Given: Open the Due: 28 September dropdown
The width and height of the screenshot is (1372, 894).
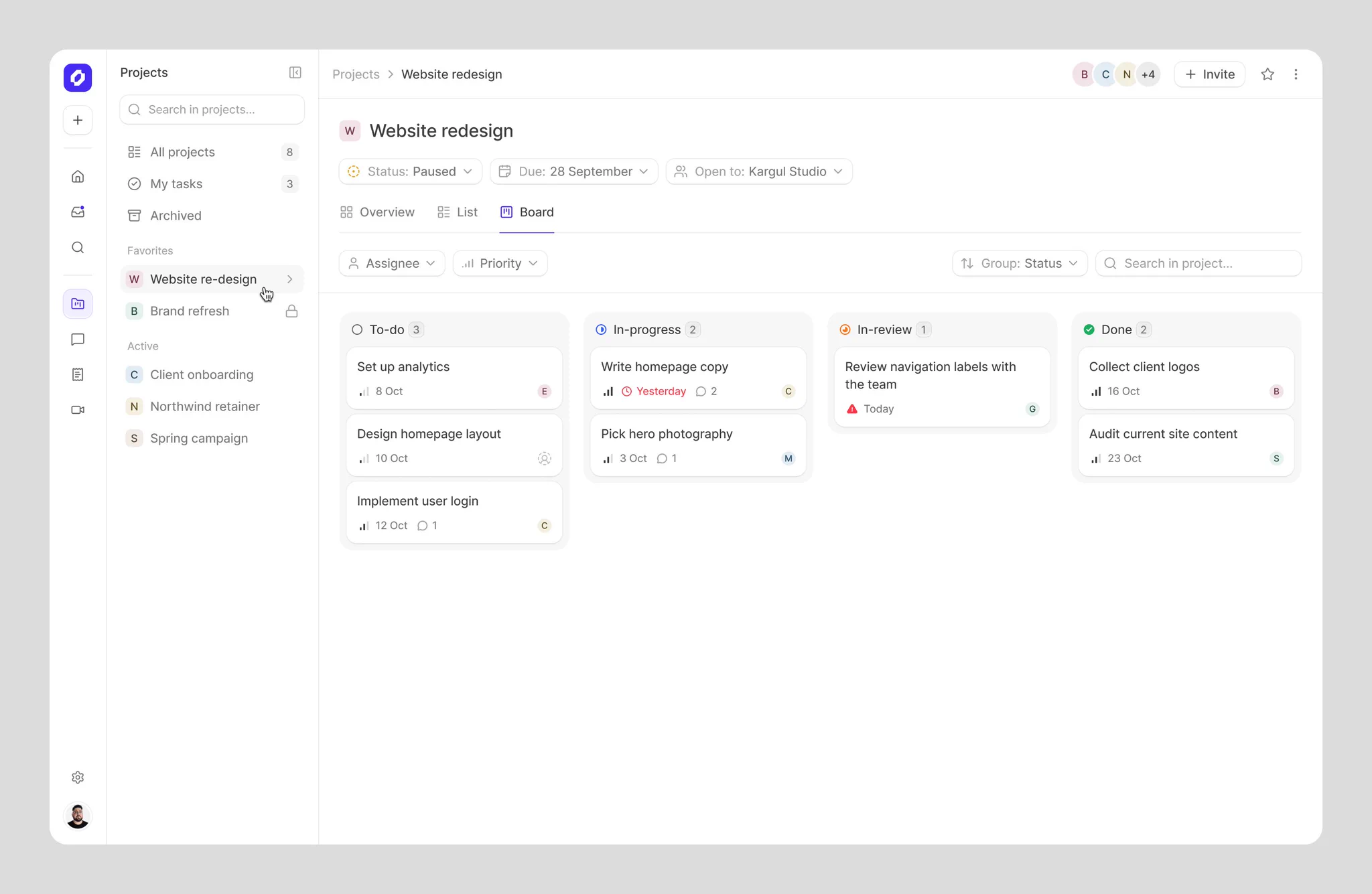Looking at the screenshot, I should click(x=574, y=171).
